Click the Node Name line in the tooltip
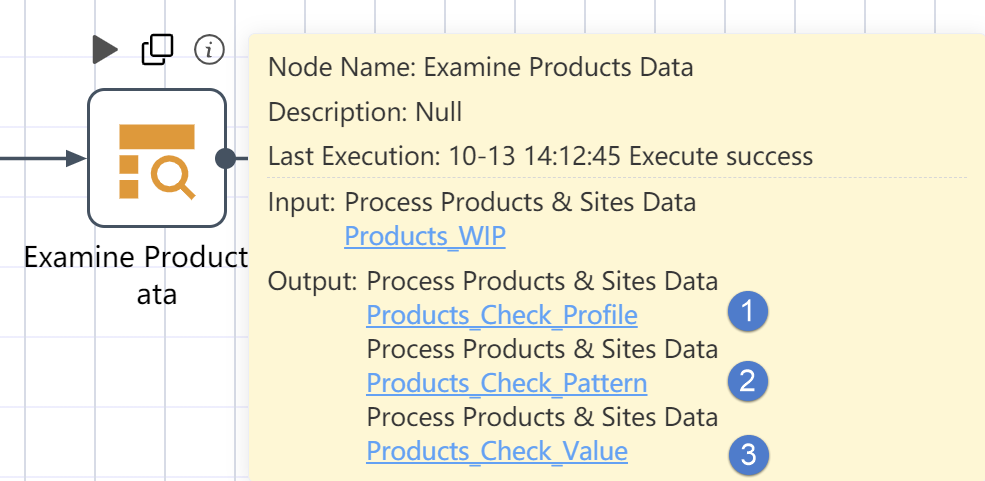The height and width of the screenshot is (481, 985). click(481, 67)
